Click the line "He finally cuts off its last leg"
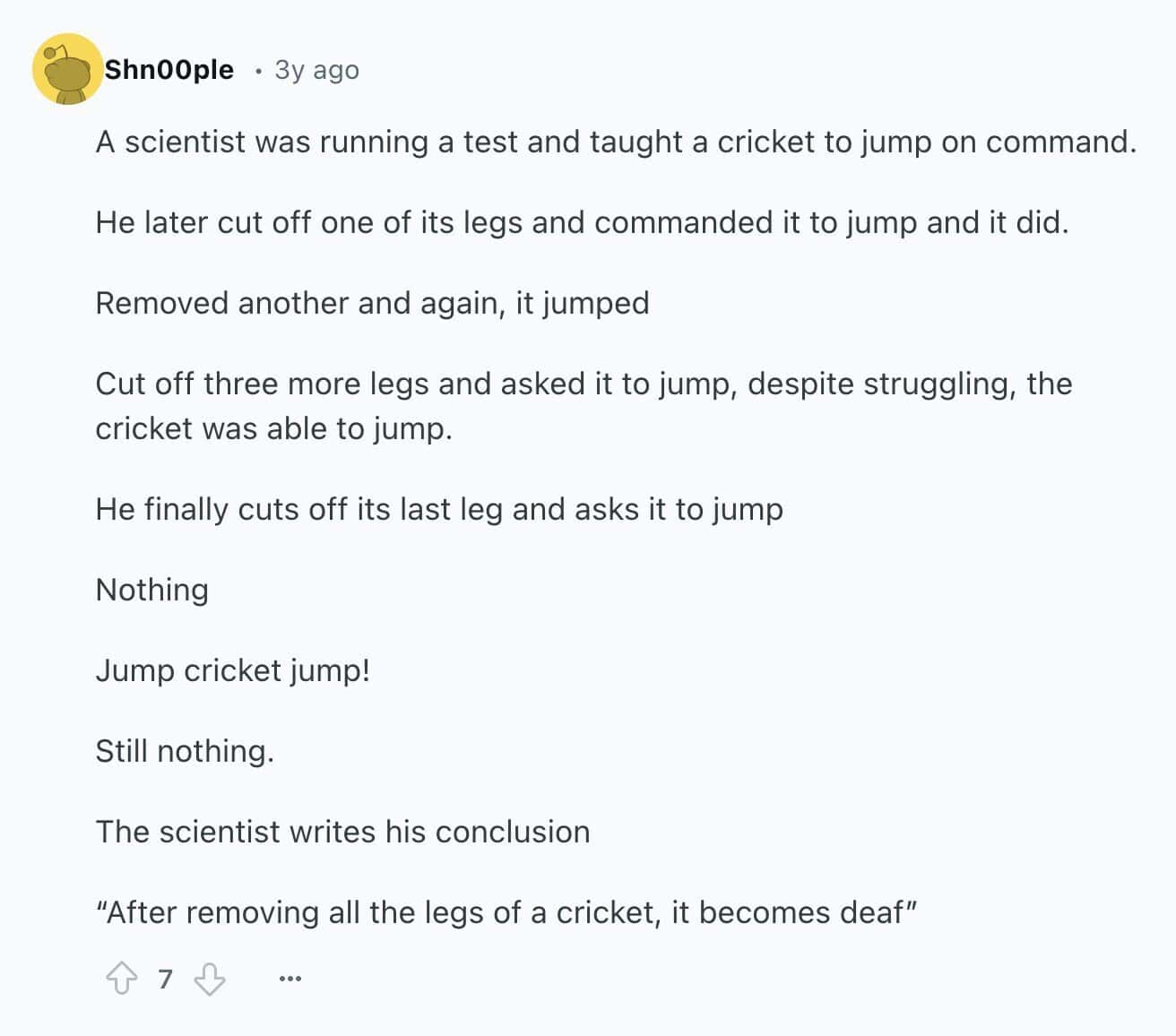1176x1036 pixels. (439, 509)
